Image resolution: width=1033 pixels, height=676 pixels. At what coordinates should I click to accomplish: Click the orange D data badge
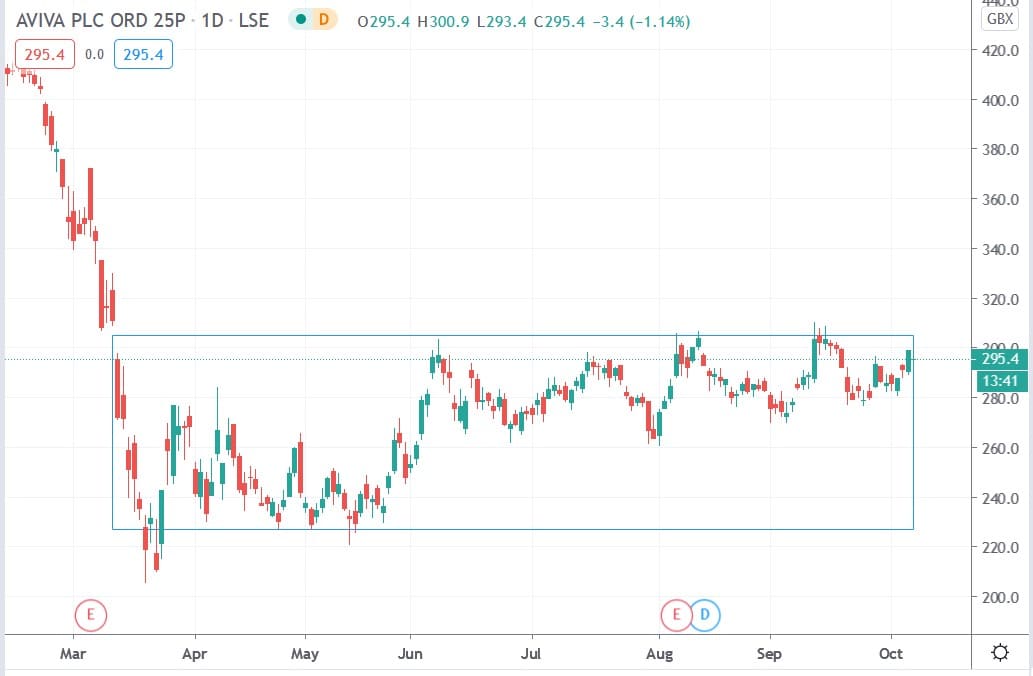[323, 21]
